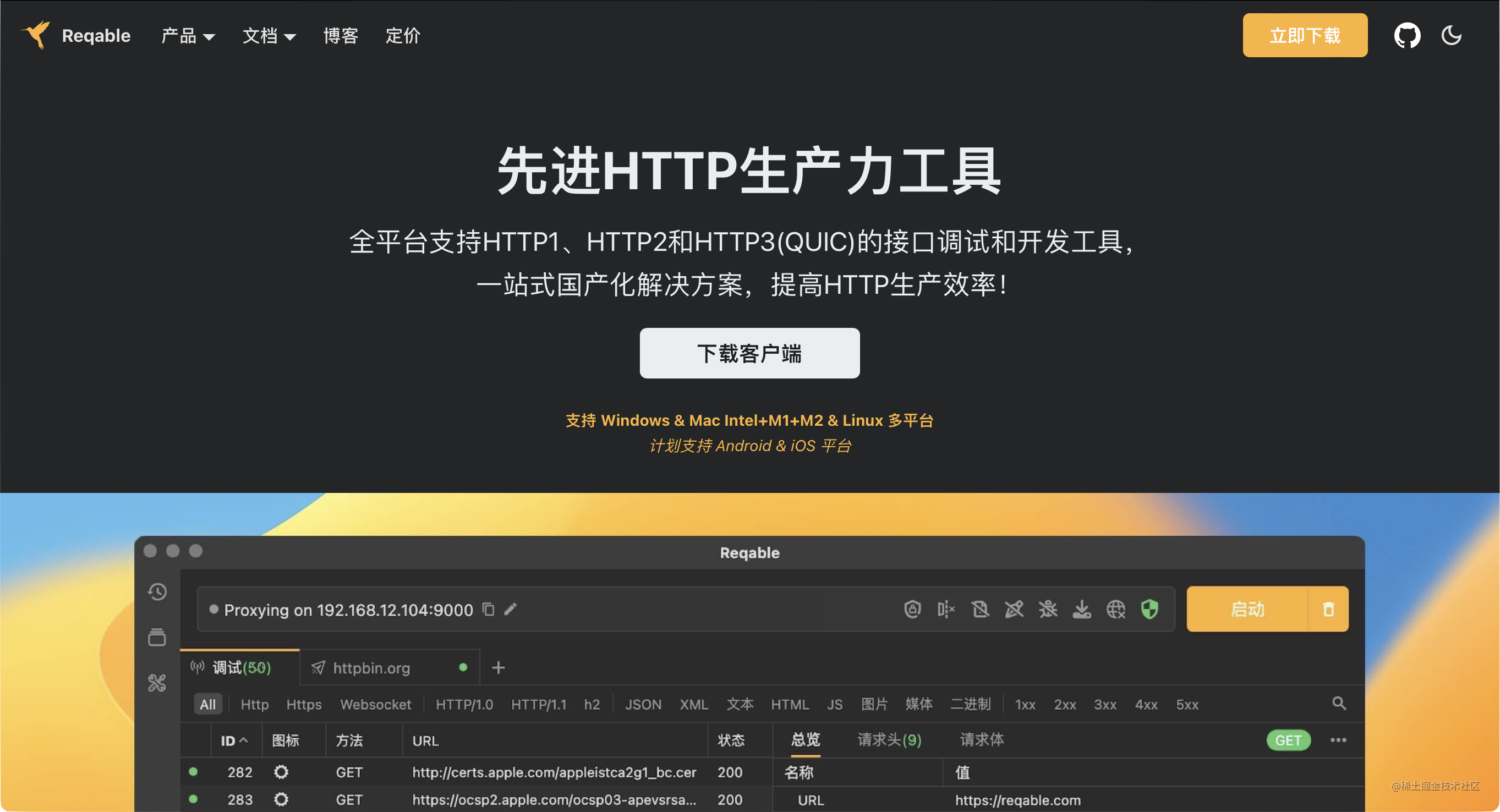
Task: Toggle dark mode moon icon
Action: point(1451,36)
